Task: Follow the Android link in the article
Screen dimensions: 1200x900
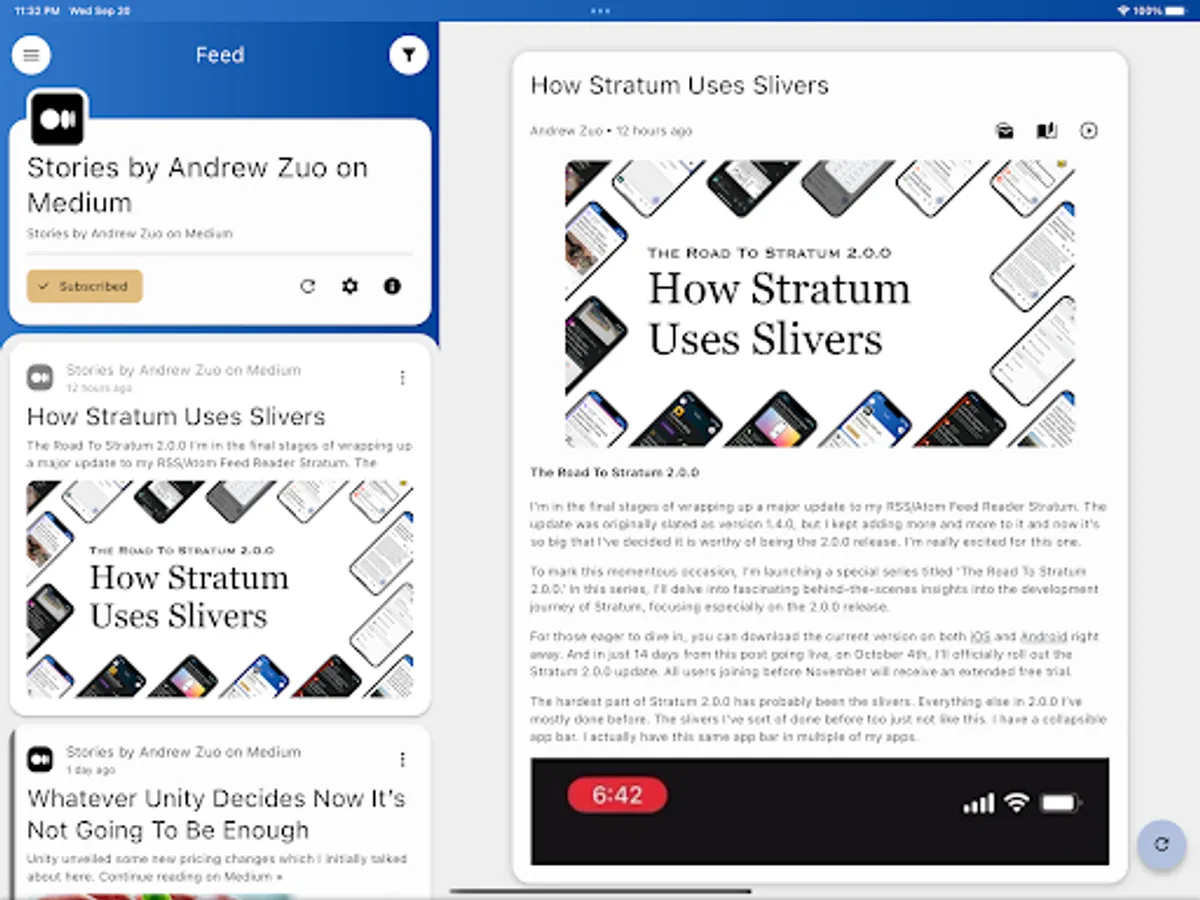Action: [x=1043, y=636]
